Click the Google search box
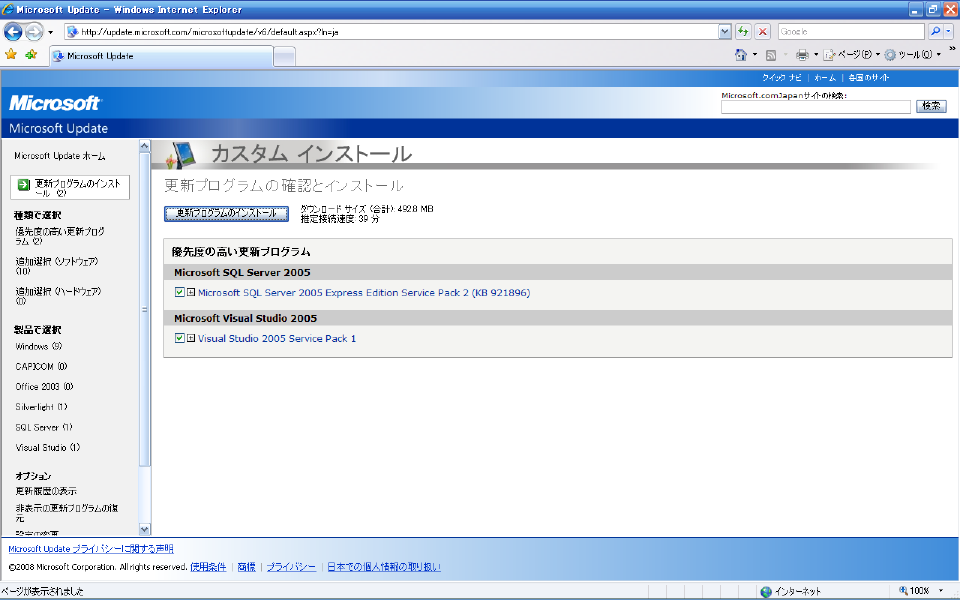The width and height of the screenshot is (960, 600). pos(851,31)
